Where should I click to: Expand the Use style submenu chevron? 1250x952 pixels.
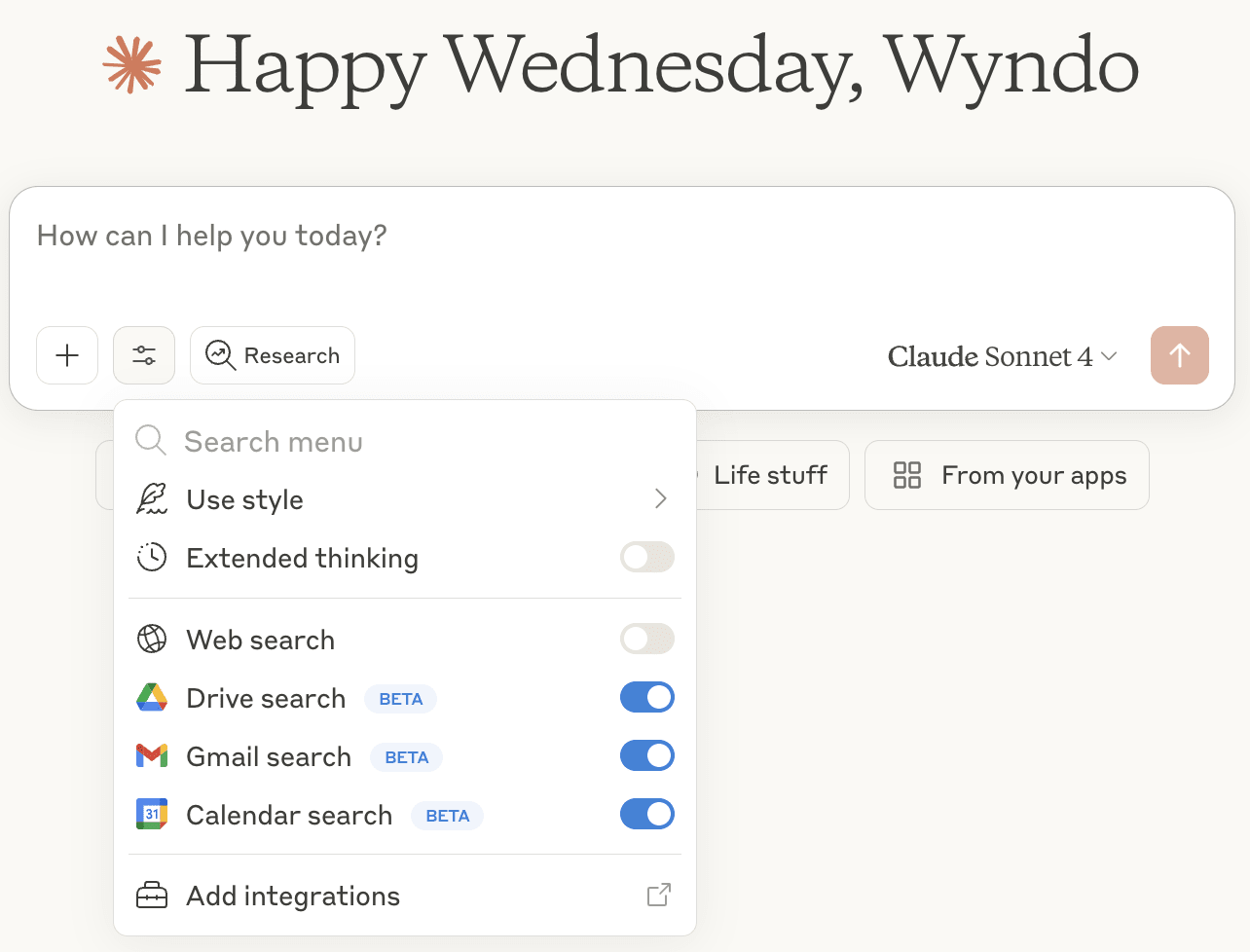(660, 499)
